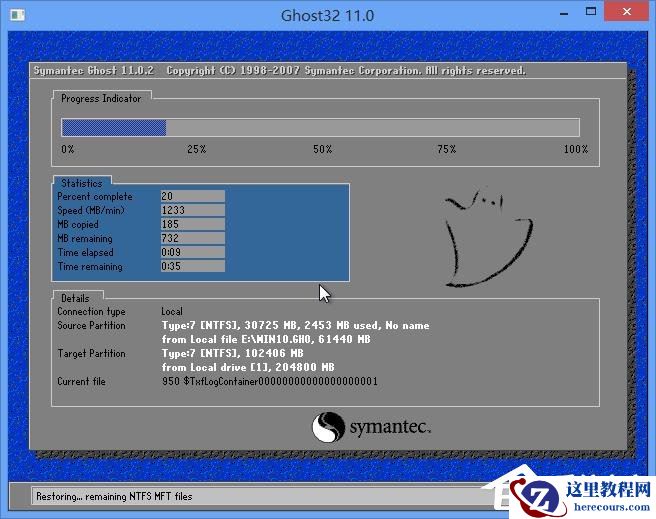Viewport: 656px width, 519px height.
Task: Click the Time remaining label
Action: pos(90,266)
